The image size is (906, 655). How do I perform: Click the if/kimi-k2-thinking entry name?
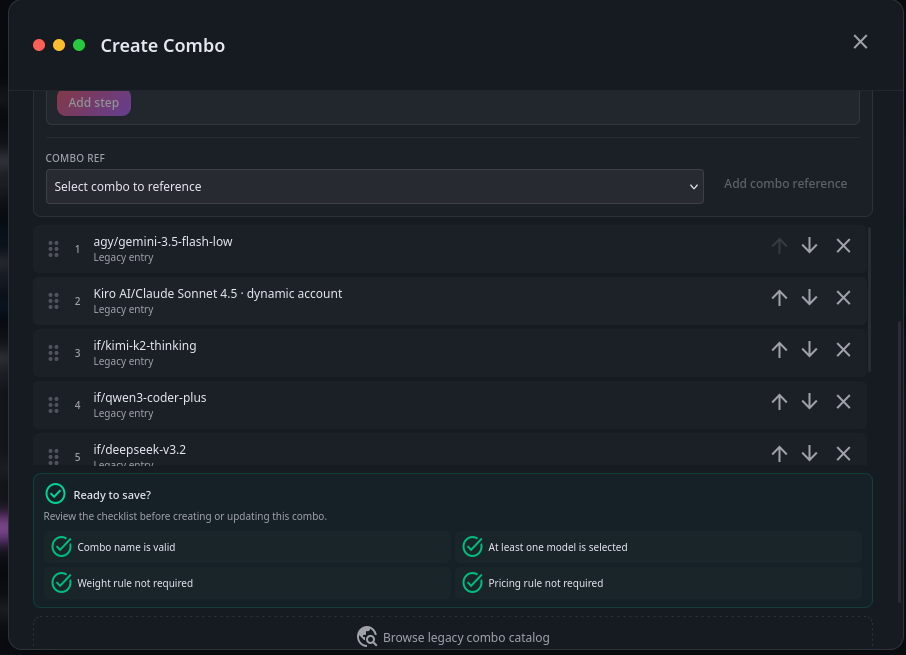pyautogui.click(x=145, y=345)
